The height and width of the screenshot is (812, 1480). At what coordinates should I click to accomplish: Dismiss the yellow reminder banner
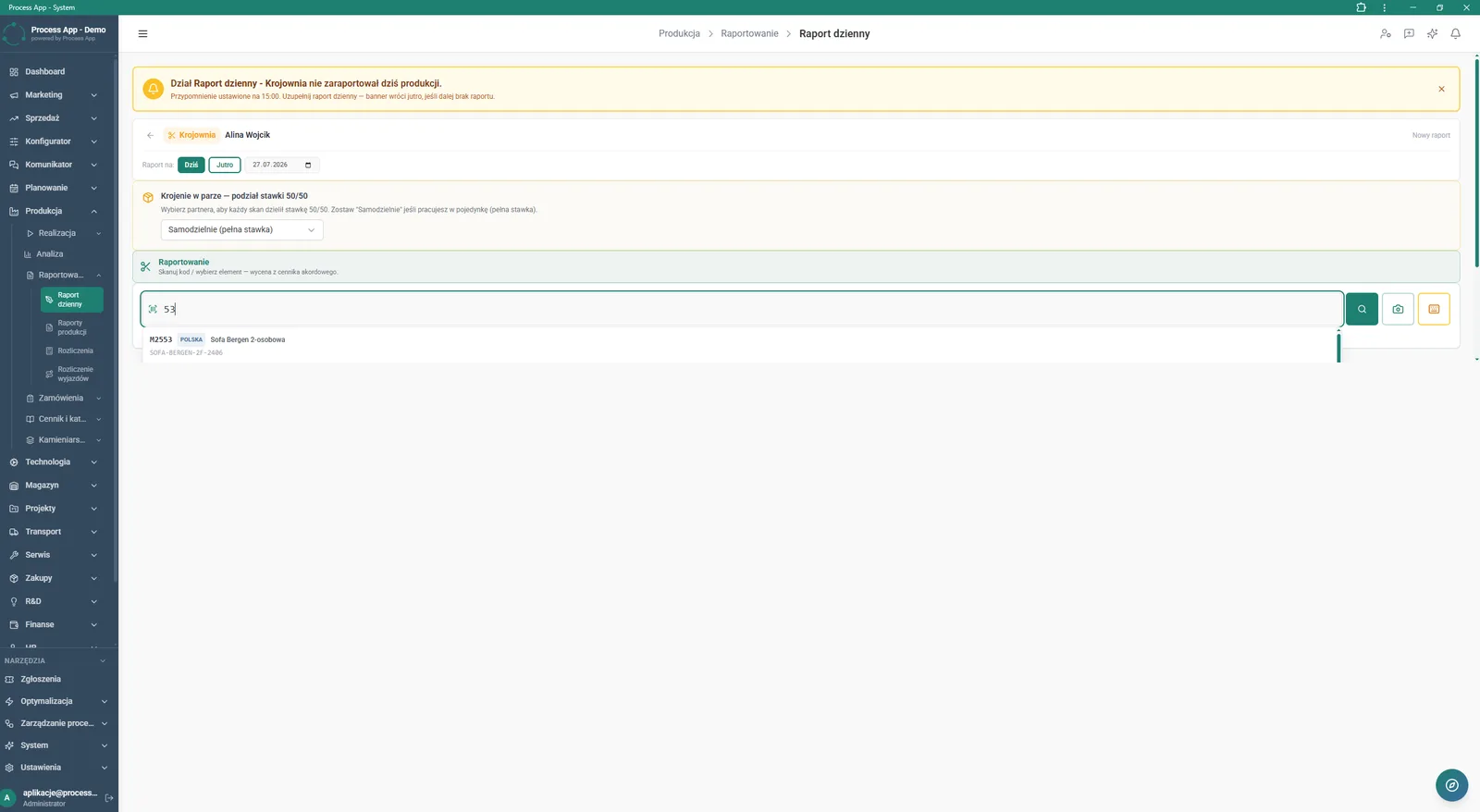[x=1441, y=89]
